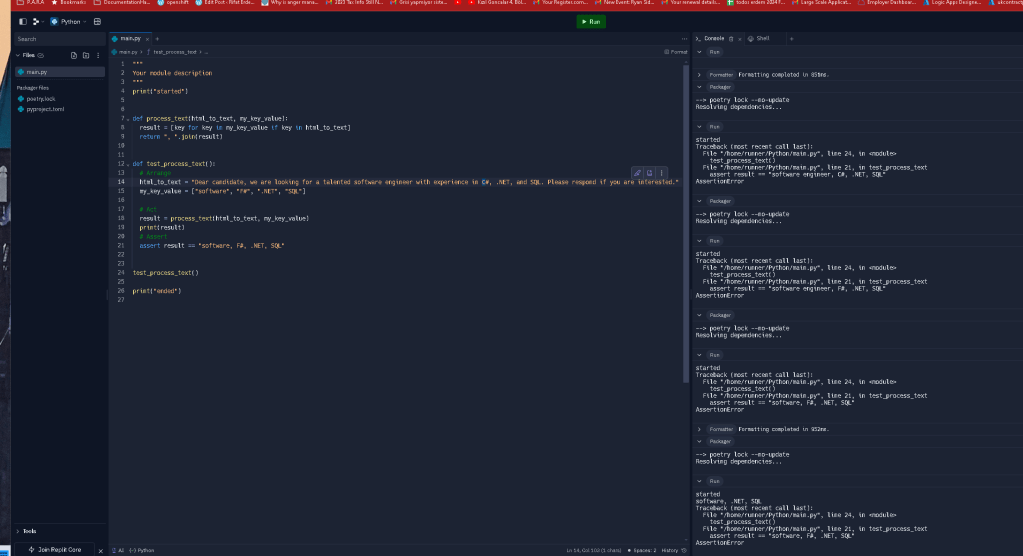This screenshot has height=556, width=1023.
Task: Click the cloud sync icon beside Files
Action: [x=40, y=55]
